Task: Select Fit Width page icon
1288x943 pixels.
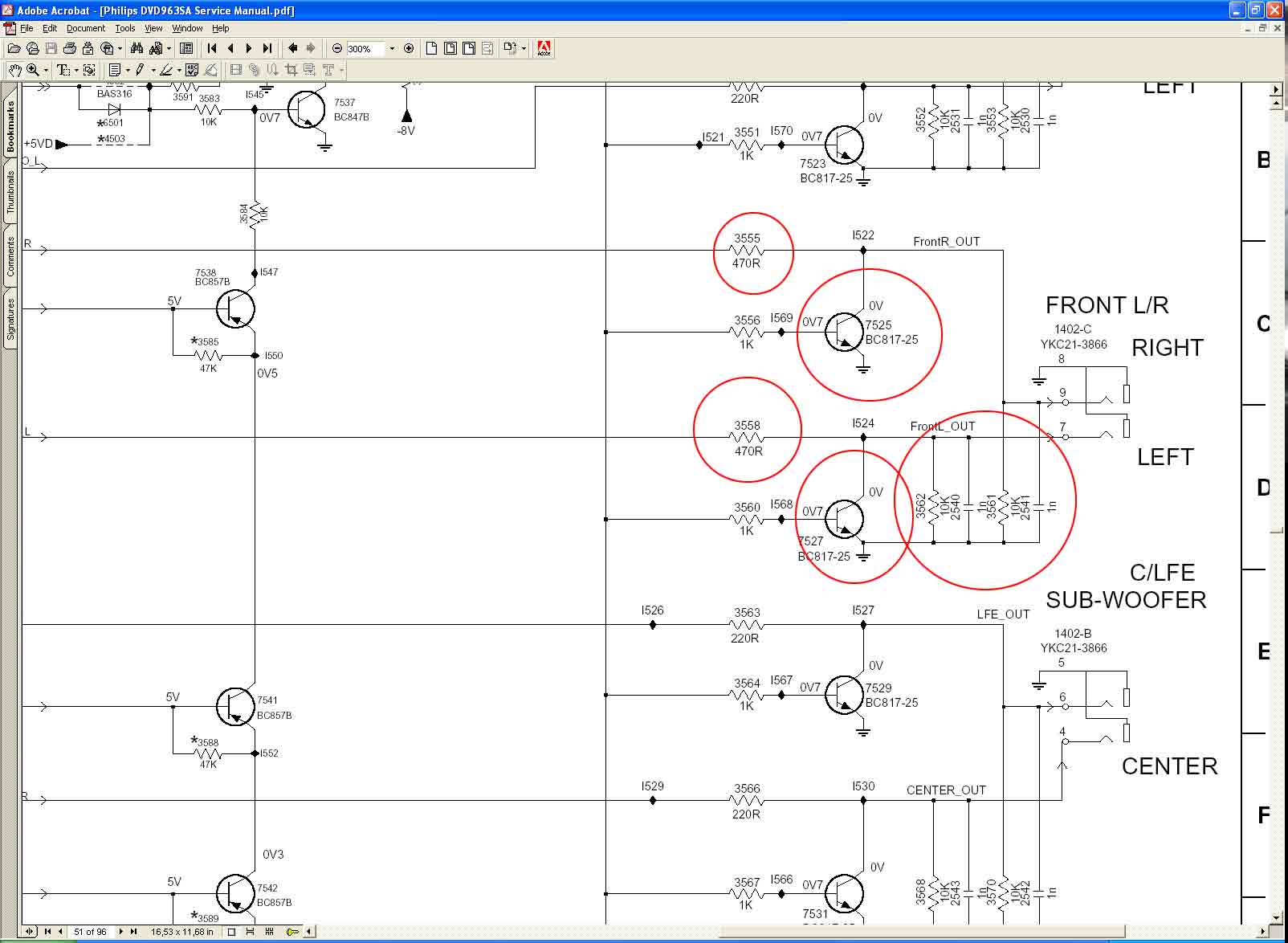Action: [469, 48]
